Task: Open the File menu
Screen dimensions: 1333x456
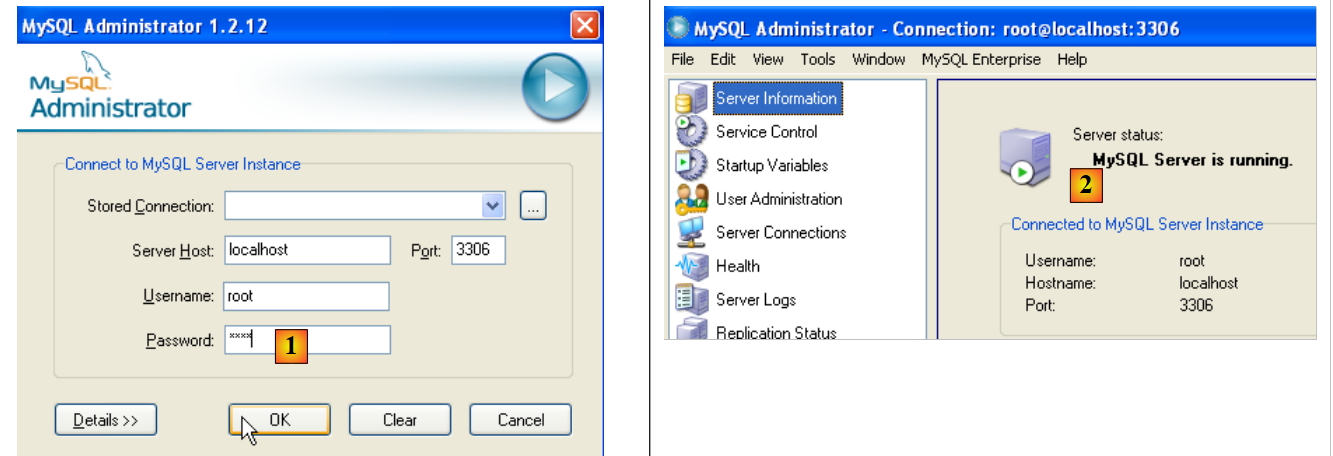Action: [683, 60]
